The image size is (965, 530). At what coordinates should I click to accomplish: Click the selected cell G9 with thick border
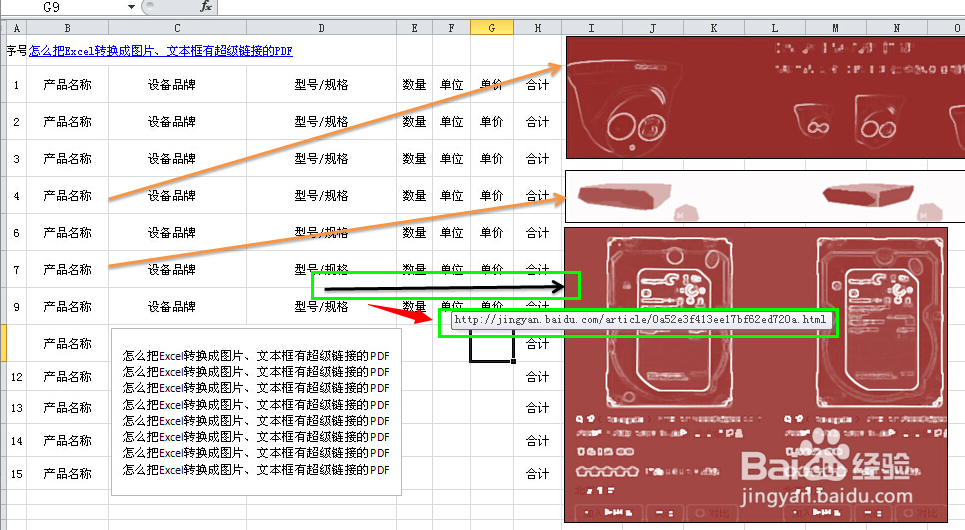pos(492,343)
